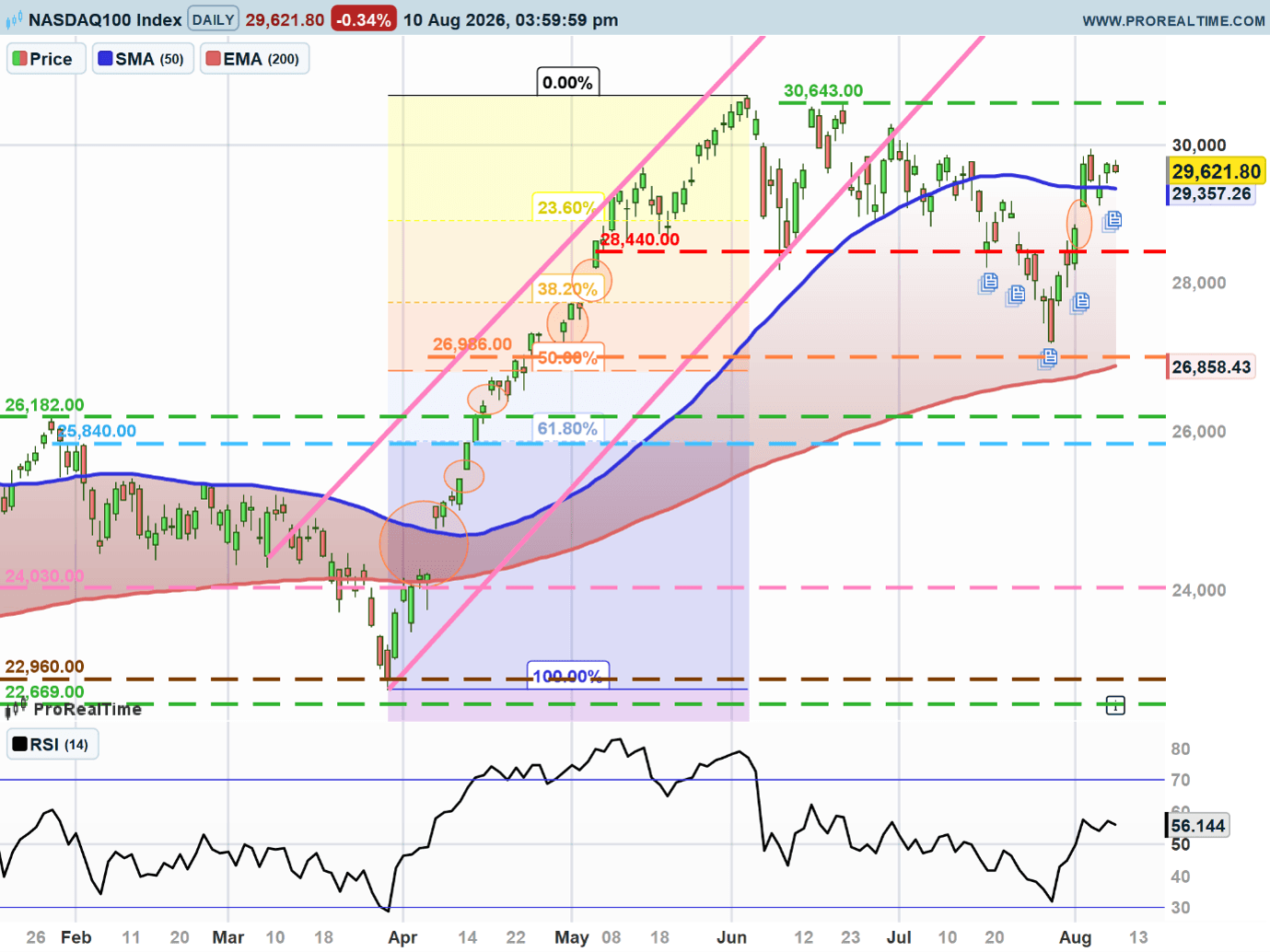
Task: Click the Aug label on the time axis
Action: [x=1075, y=937]
